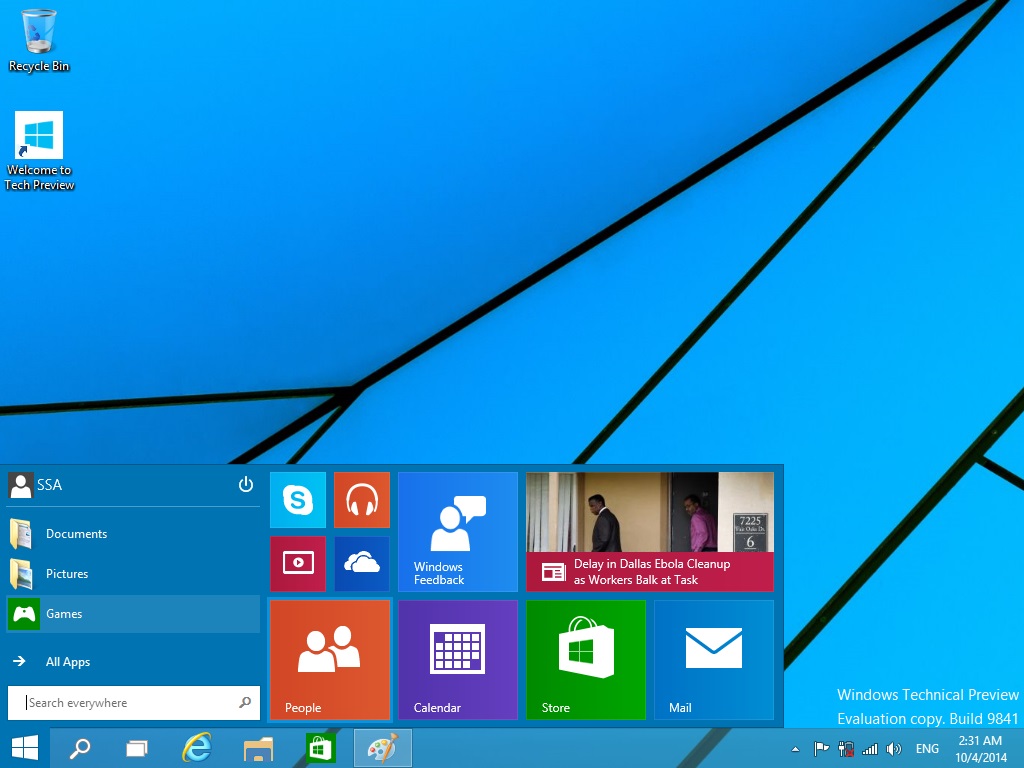Screen dimensions: 1024x768
Task: Open the Video tile
Action: 298,564
